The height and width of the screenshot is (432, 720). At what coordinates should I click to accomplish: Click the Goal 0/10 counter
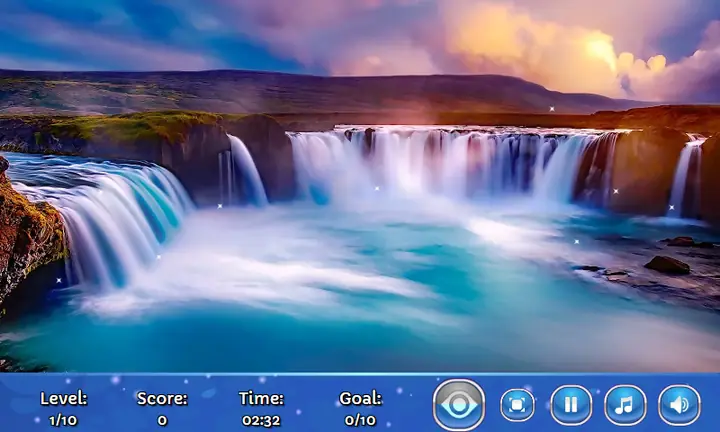click(360, 409)
